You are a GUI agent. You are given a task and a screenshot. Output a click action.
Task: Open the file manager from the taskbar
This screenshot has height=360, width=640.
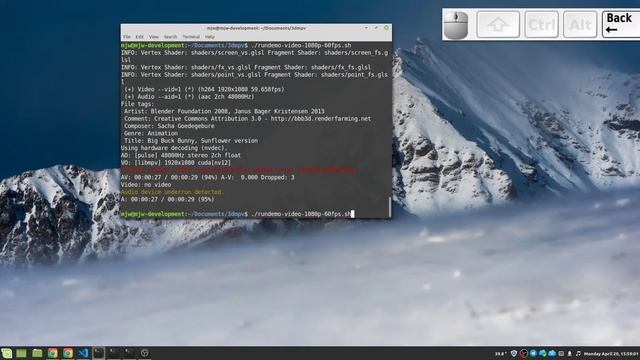(x=37, y=353)
